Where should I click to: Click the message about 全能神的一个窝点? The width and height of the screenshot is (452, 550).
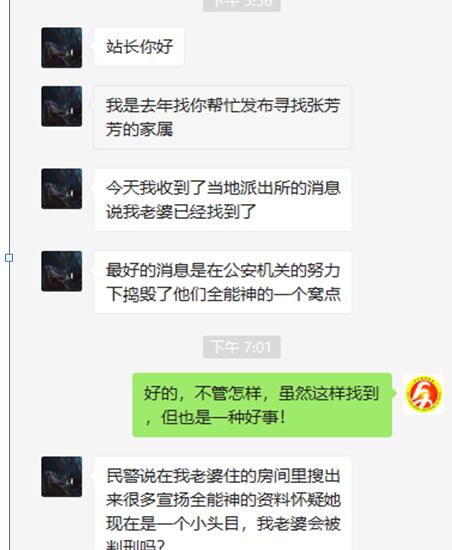pyautogui.click(x=223, y=282)
